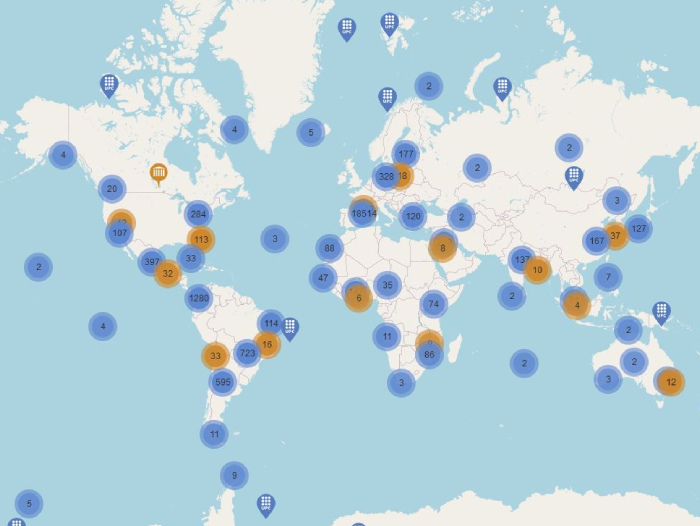This screenshot has height=526, width=700.
Task: Select the blue pin near Antarctica
Action: (x=265, y=504)
